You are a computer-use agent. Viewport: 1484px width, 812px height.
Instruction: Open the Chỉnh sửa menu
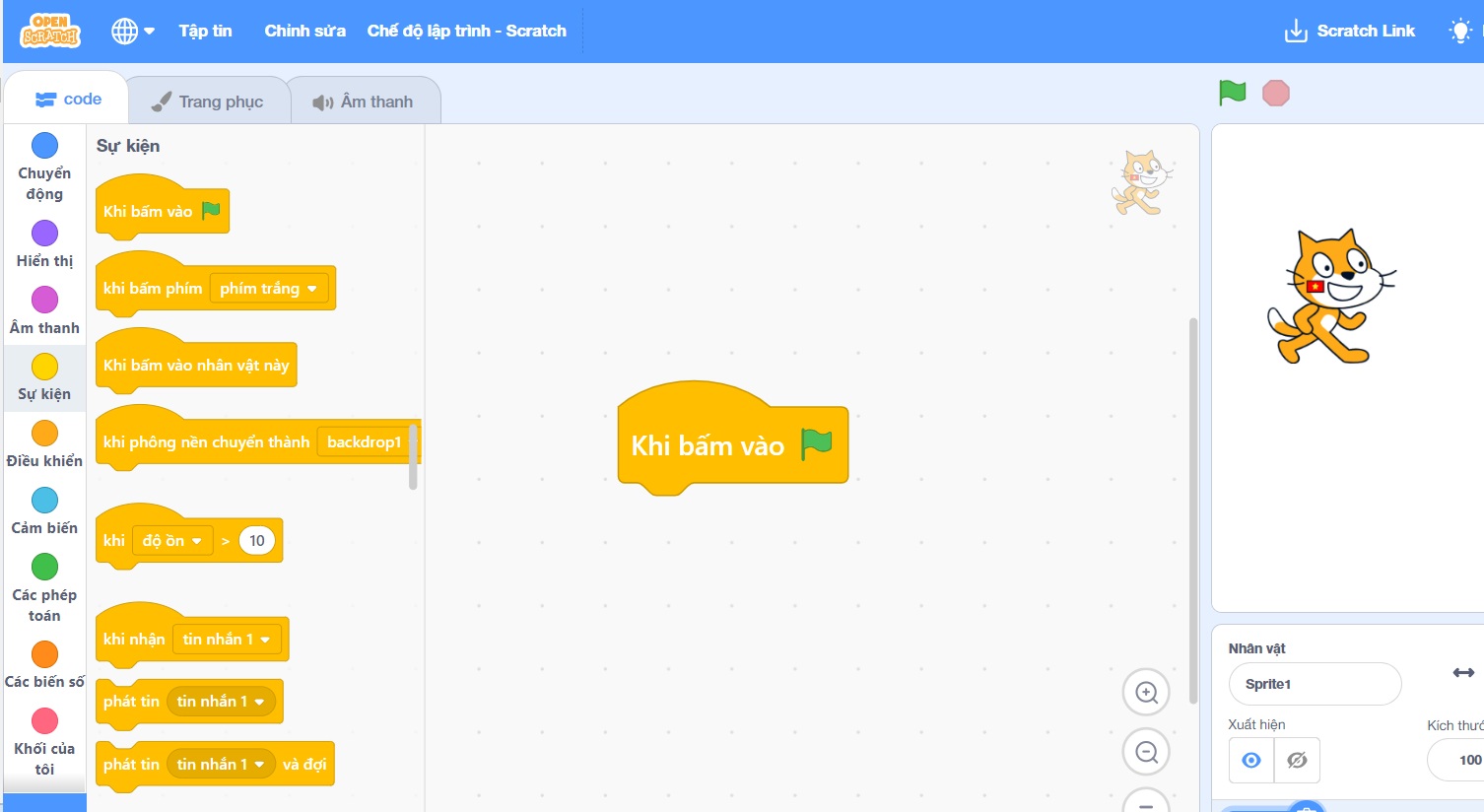[x=304, y=32]
